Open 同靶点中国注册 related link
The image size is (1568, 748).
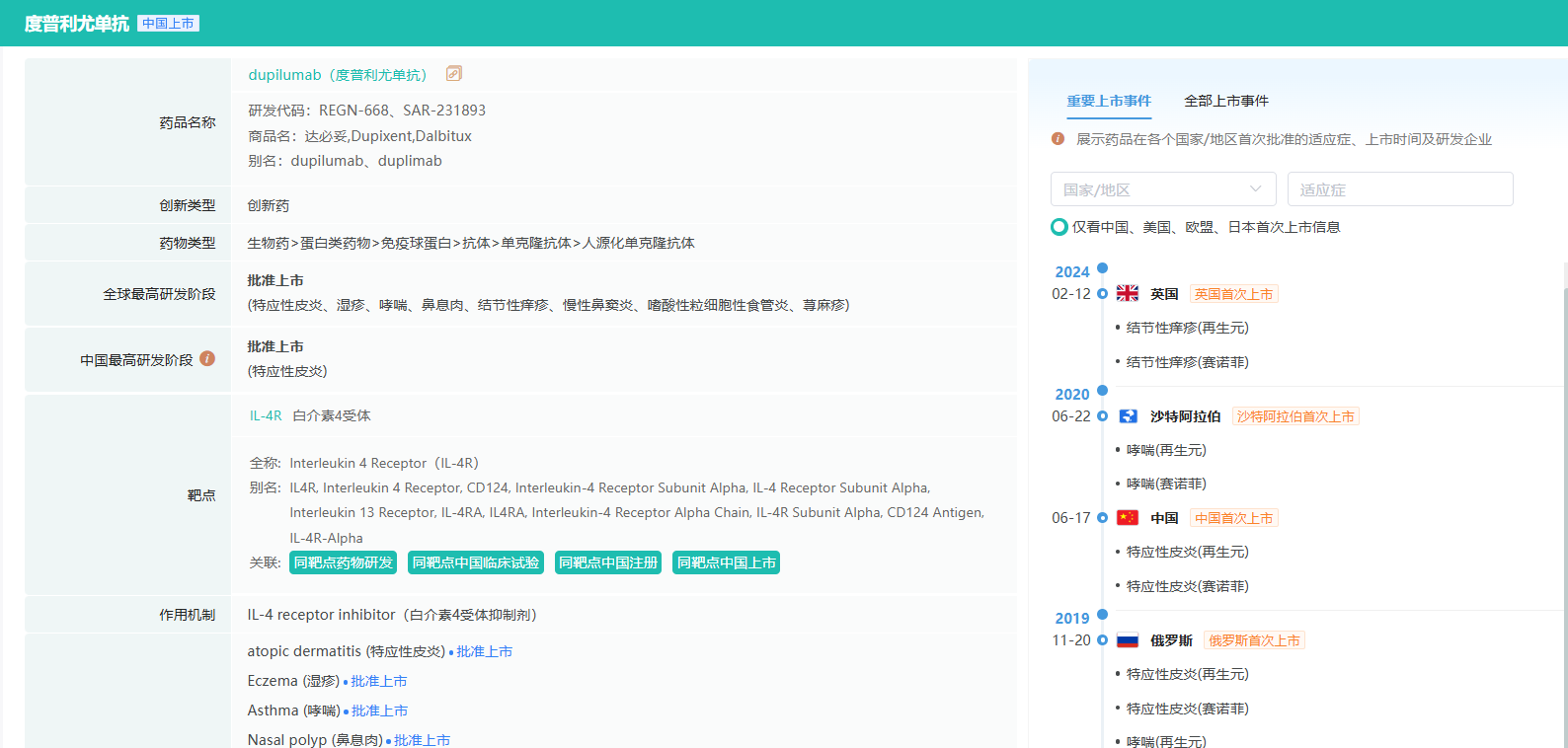608,562
